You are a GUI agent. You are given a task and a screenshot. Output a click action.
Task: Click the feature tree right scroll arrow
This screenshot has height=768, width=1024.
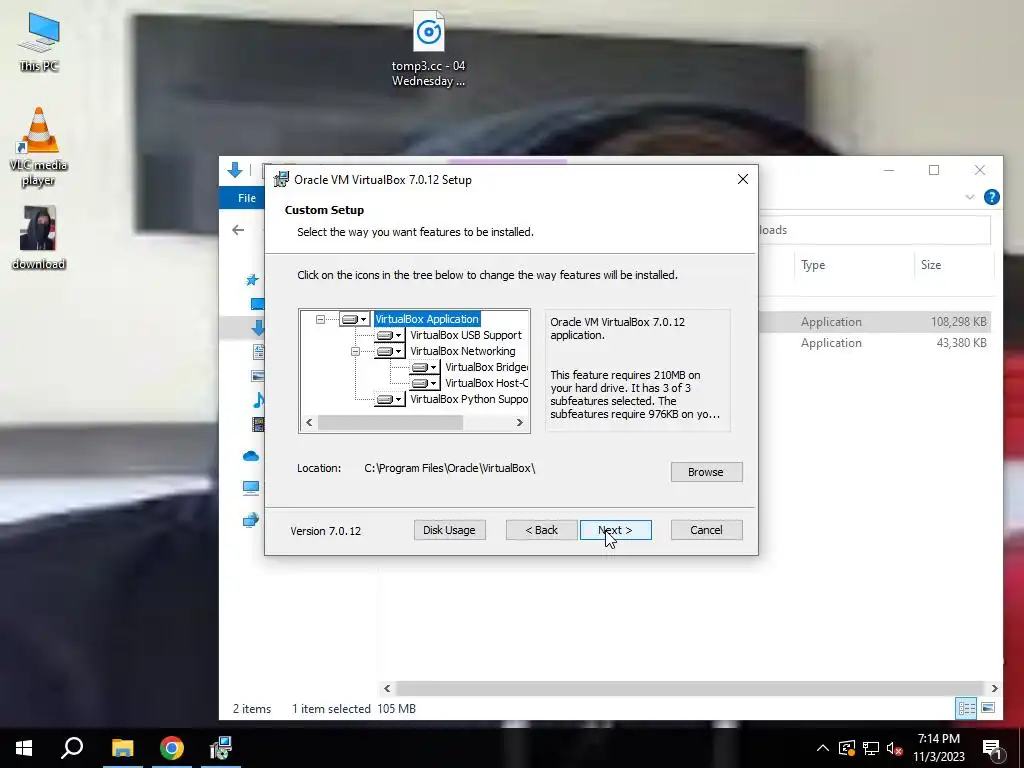519,423
